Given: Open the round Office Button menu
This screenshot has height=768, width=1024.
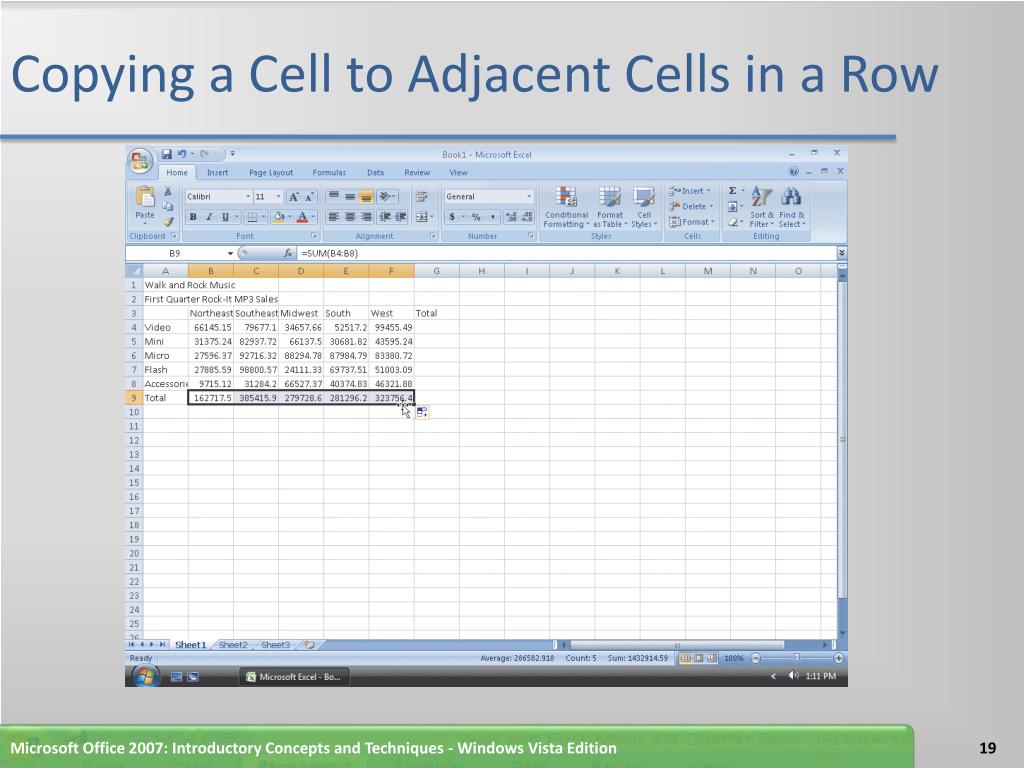Looking at the screenshot, I should (x=140, y=161).
